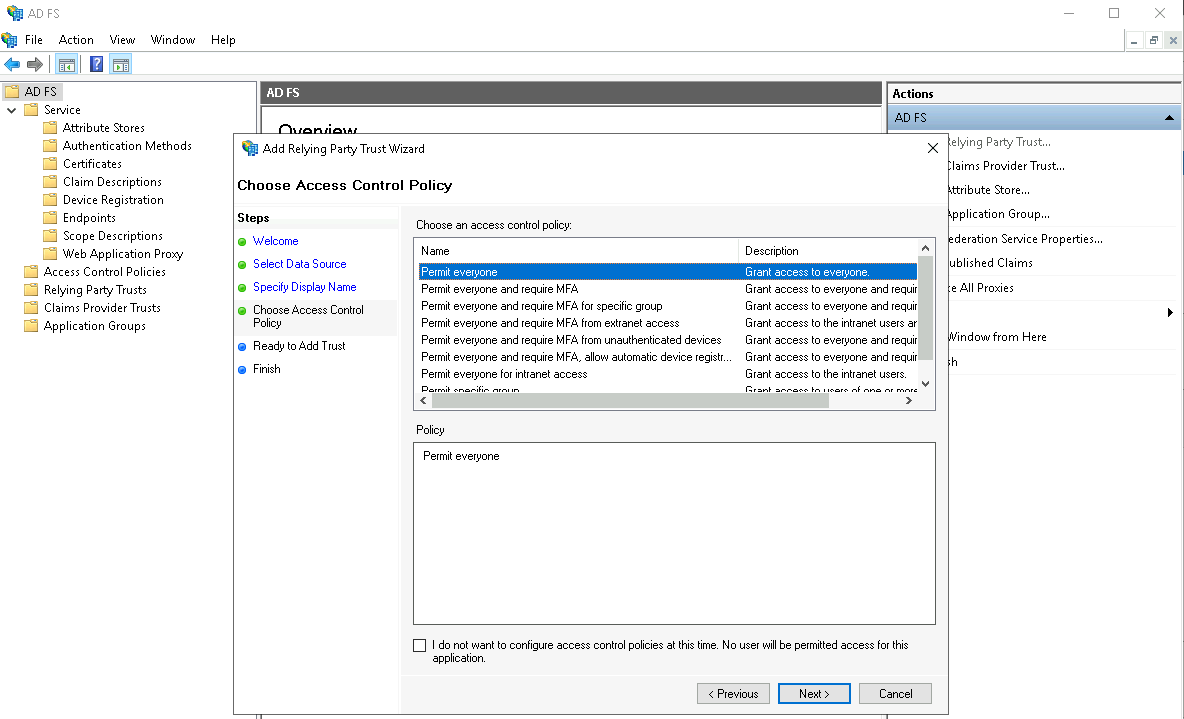
Task: Click the blue Help question mark icon
Action: click(96, 65)
